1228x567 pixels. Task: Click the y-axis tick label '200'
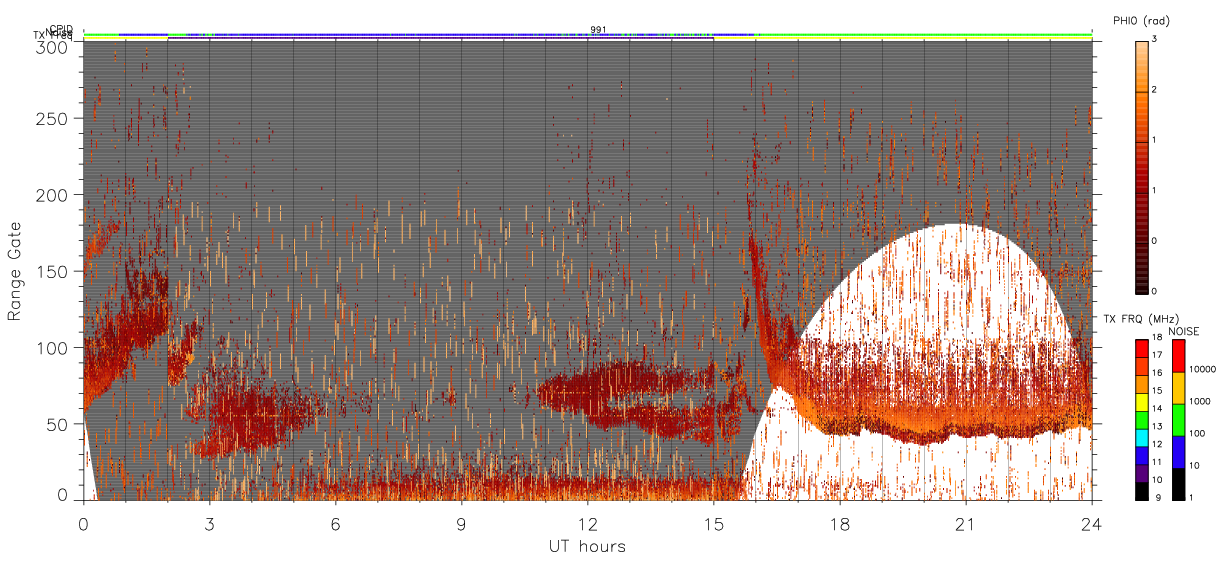tap(53, 195)
